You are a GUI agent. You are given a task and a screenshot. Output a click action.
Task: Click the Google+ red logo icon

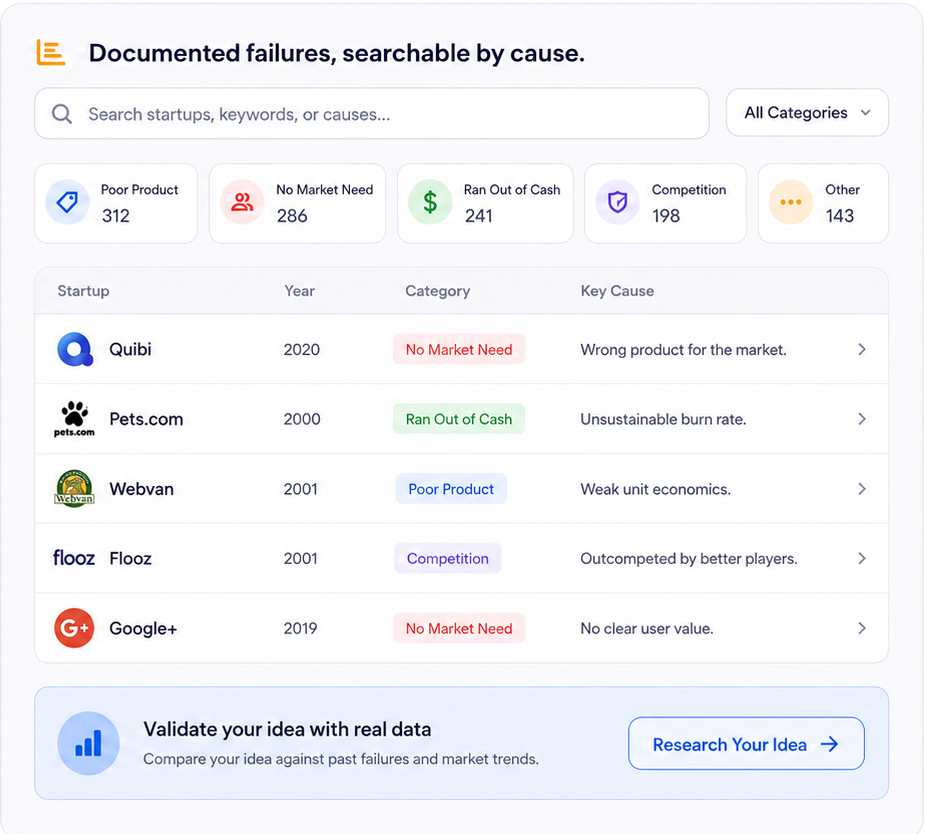click(x=74, y=628)
